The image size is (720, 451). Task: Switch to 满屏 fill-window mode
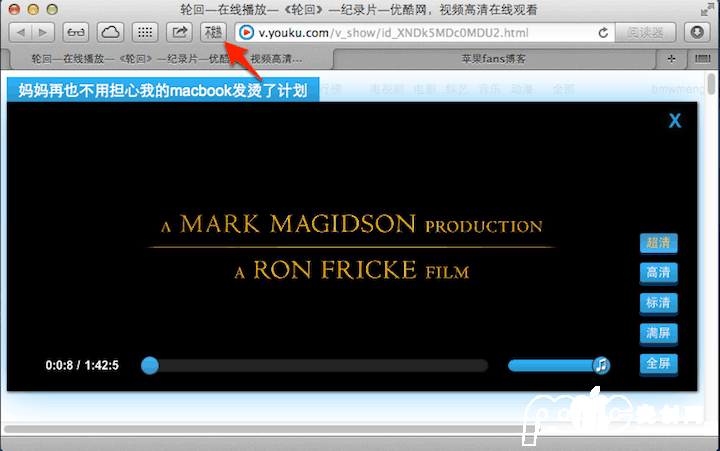tap(658, 333)
